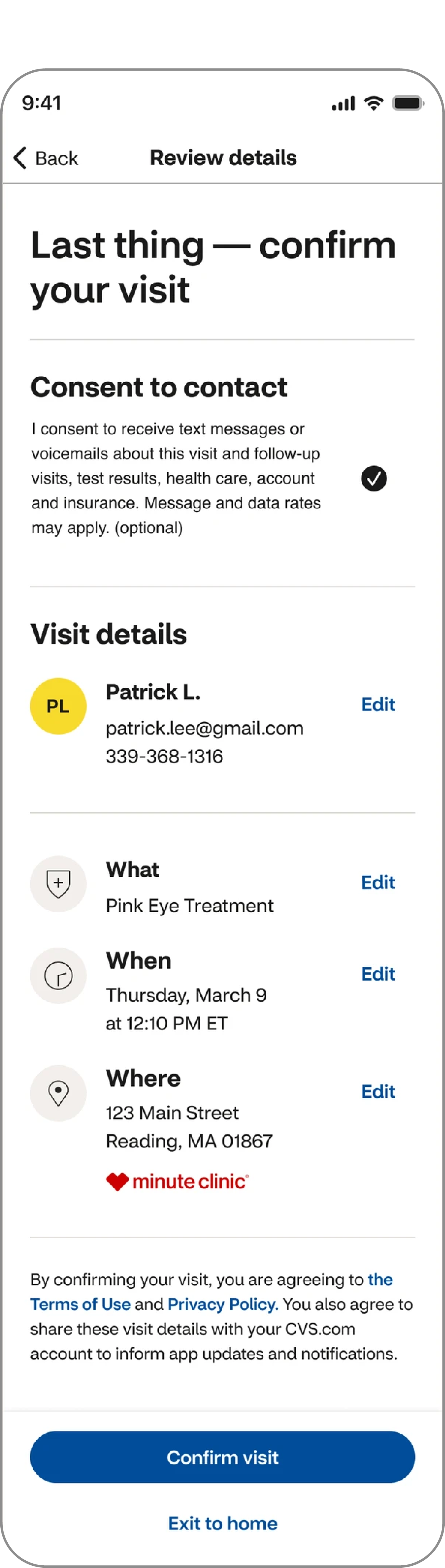Viewport: 445px width, 1568px height.
Task: Edit Patrick L. contact details
Action: click(378, 704)
